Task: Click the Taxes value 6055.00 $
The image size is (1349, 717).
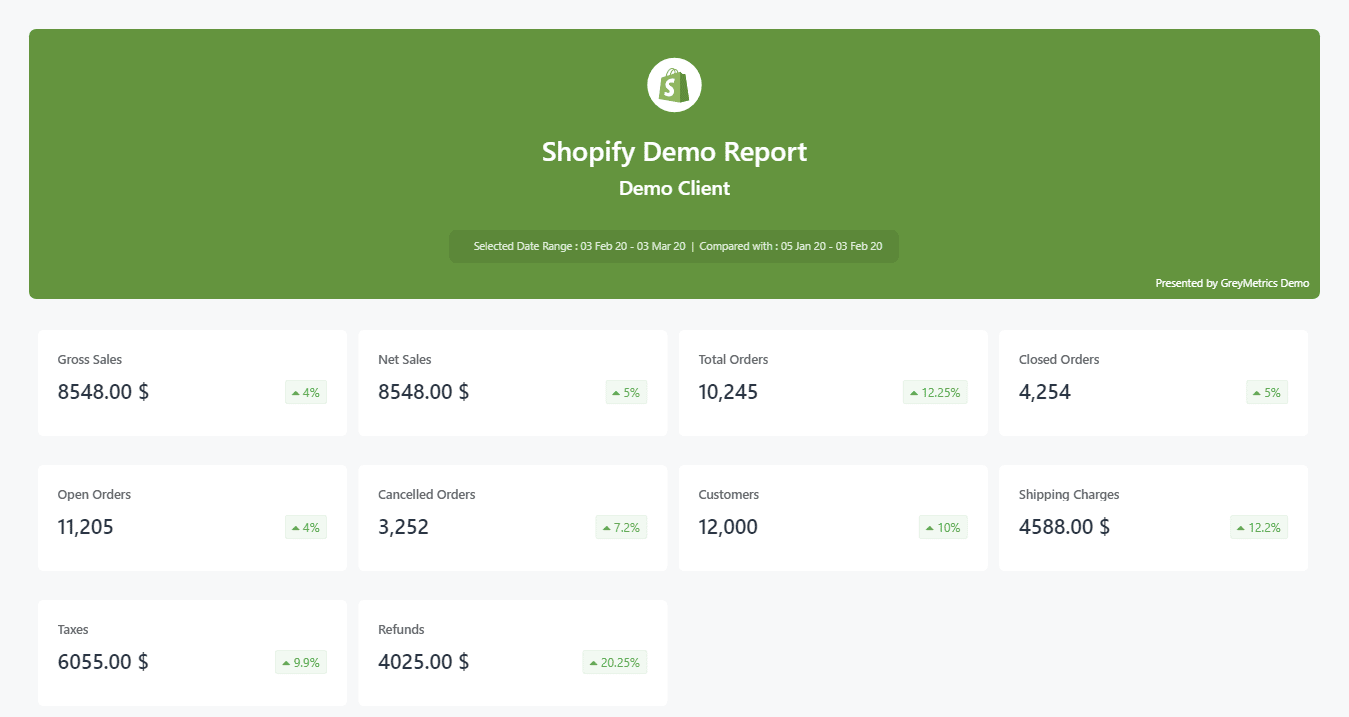Action: click(103, 662)
